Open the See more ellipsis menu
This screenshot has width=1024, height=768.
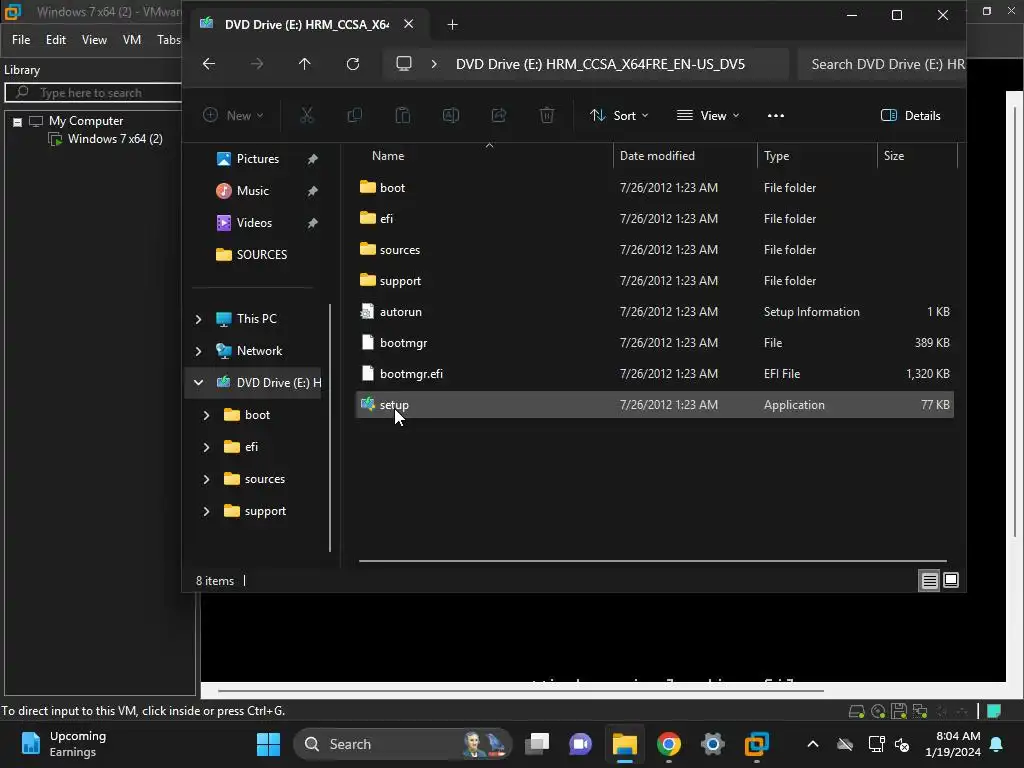coord(776,116)
